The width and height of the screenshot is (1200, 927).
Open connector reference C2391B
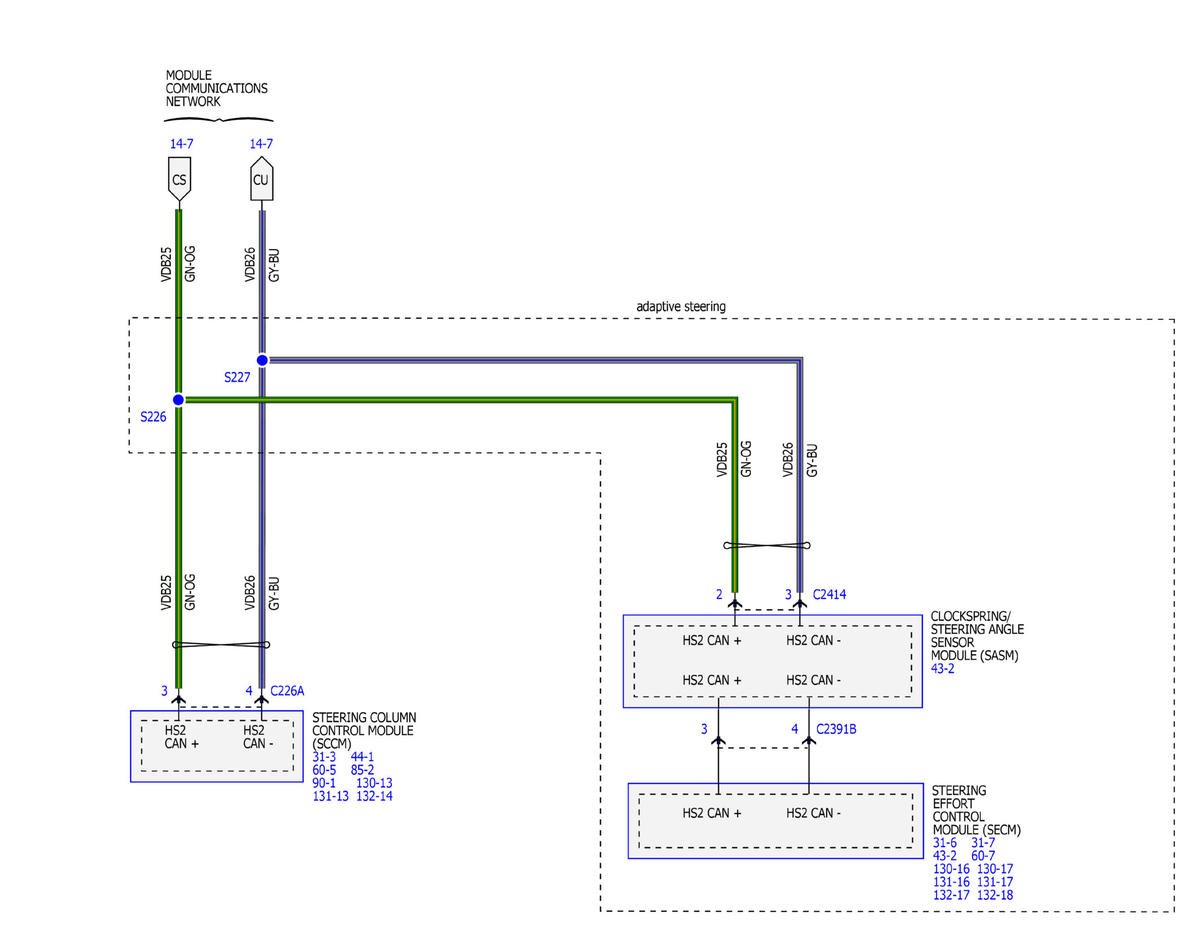pyautogui.click(x=836, y=730)
